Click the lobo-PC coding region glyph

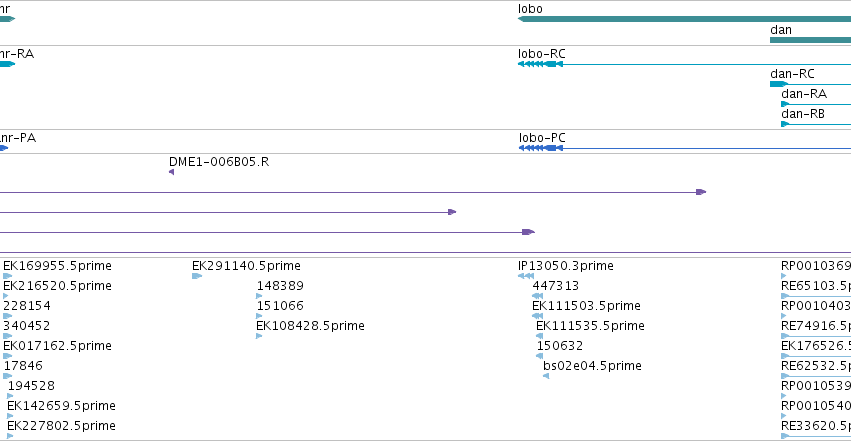point(541,148)
